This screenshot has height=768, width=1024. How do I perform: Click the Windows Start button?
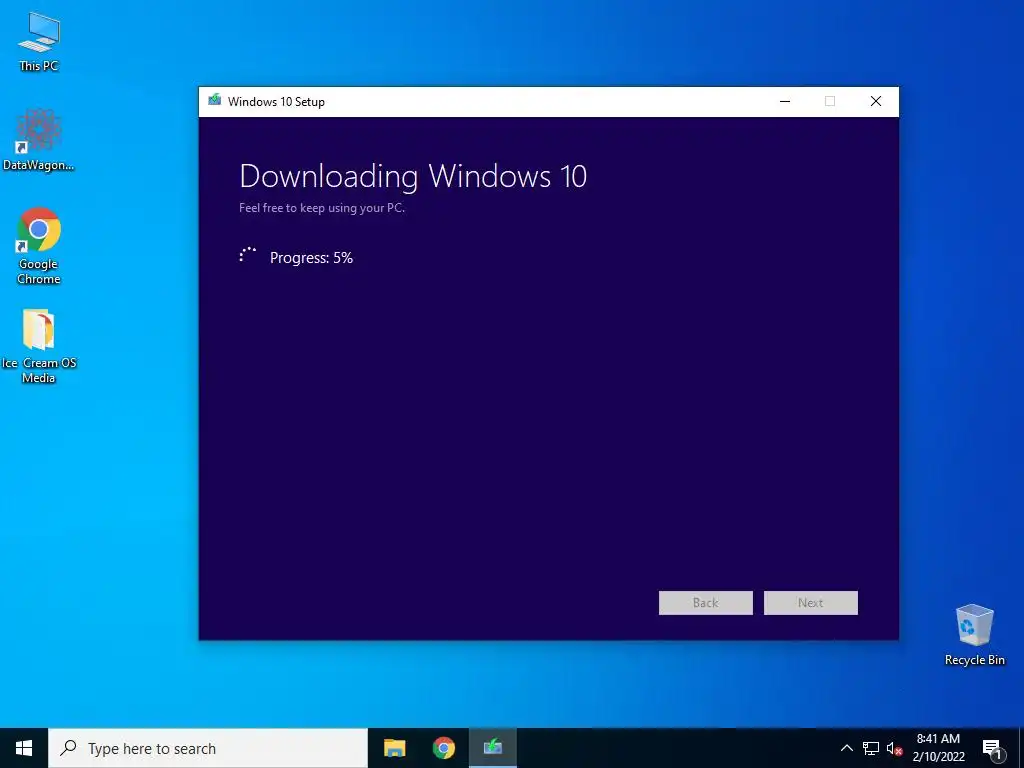click(x=24, y=748)
